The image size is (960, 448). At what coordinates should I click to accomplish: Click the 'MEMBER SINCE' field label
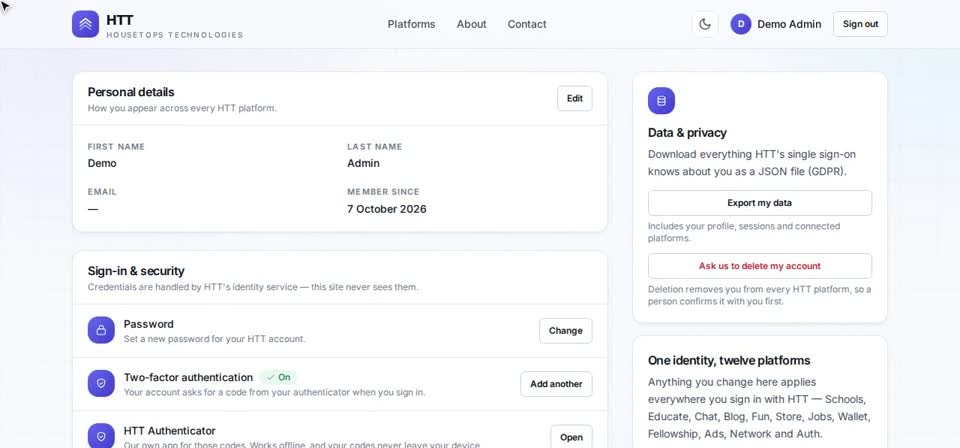(x=383, y=192)
